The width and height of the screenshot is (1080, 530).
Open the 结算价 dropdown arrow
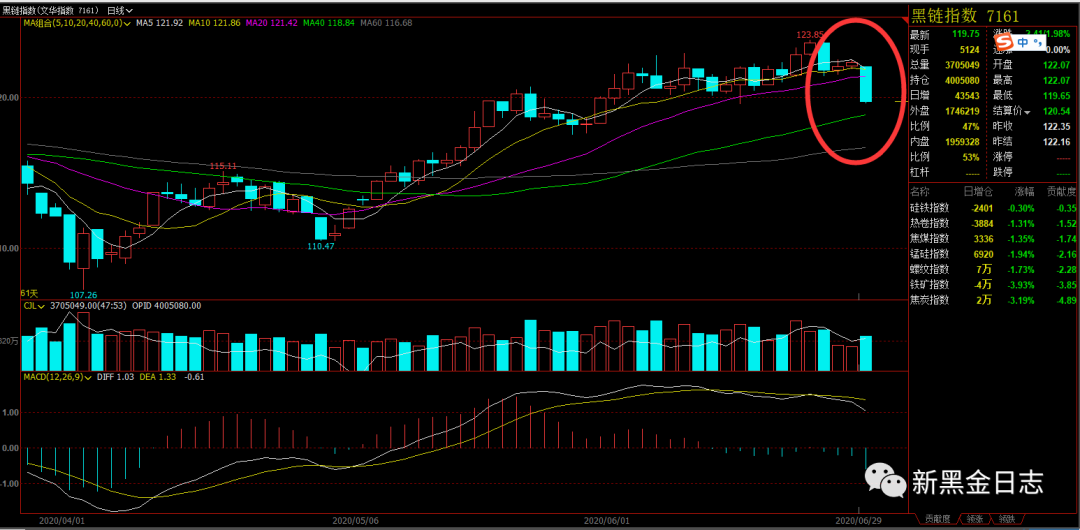tap(1027, 112)
